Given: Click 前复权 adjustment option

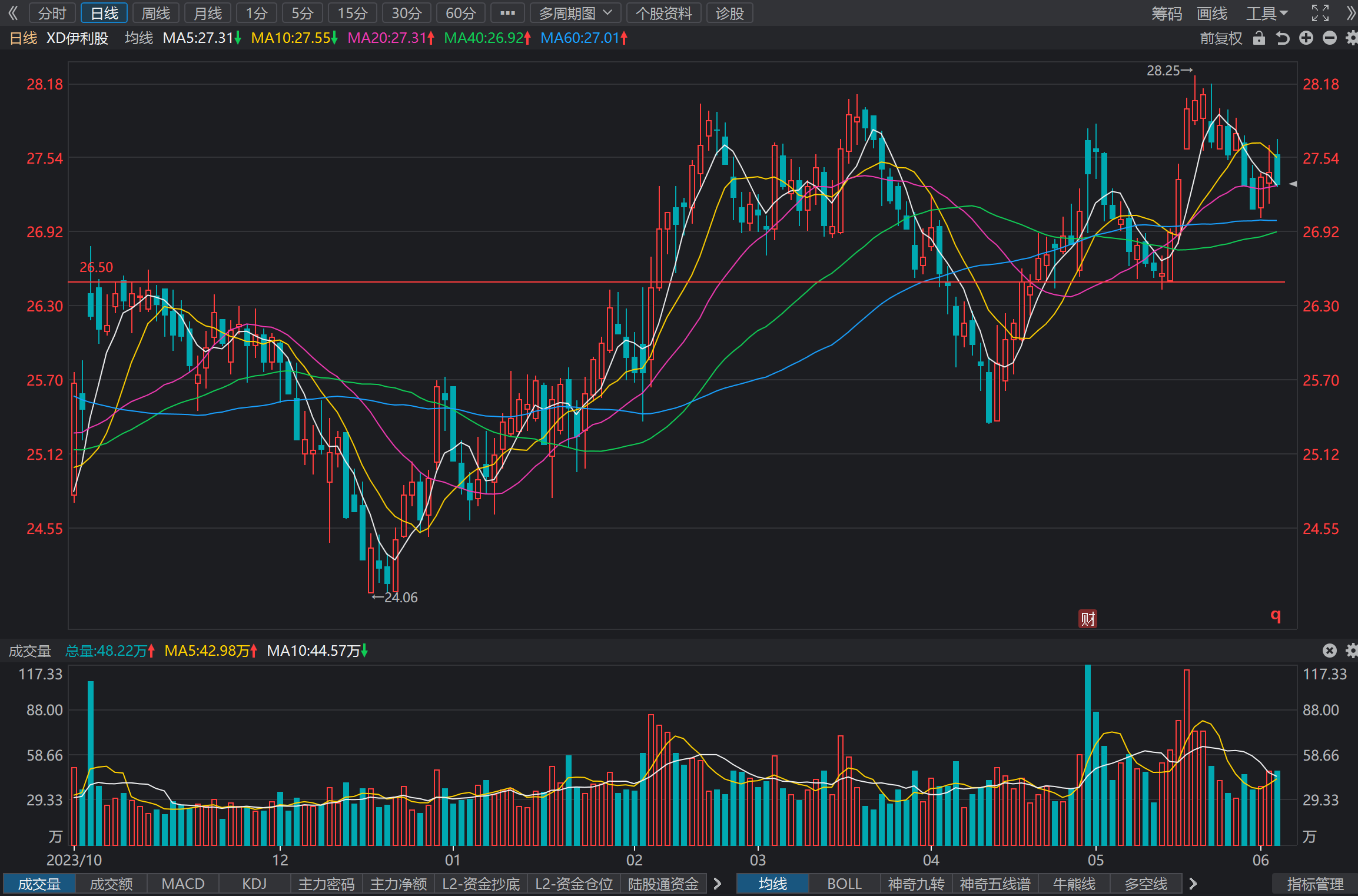Looking at the screenshot, I should point(1221,38).
